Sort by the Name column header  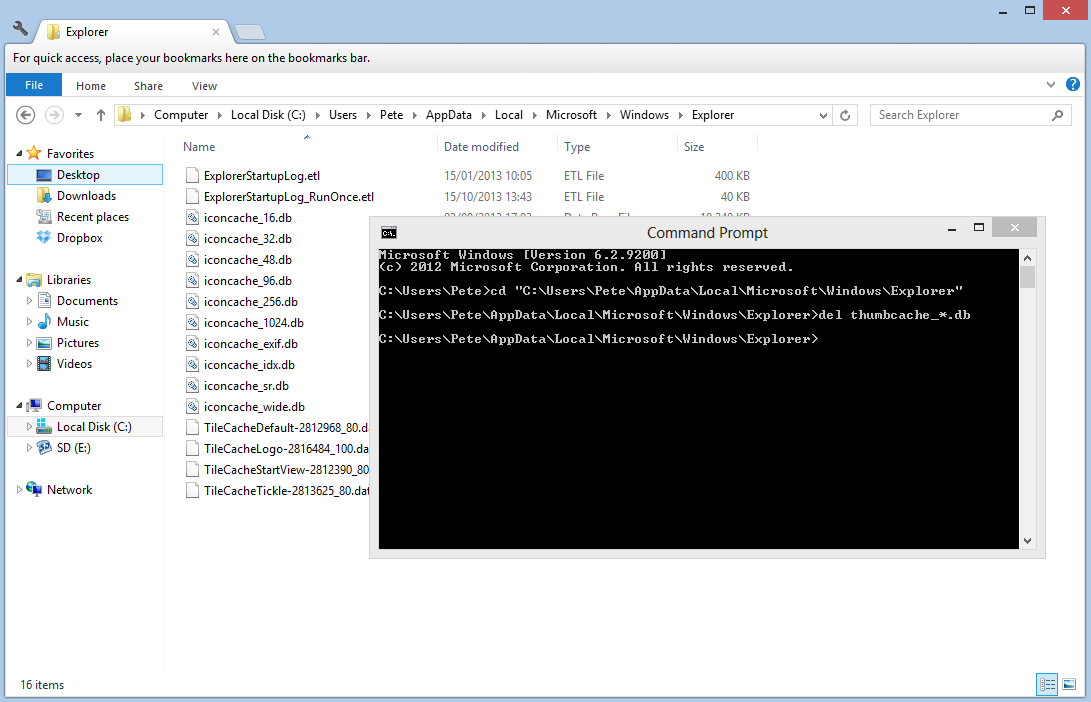199,147
